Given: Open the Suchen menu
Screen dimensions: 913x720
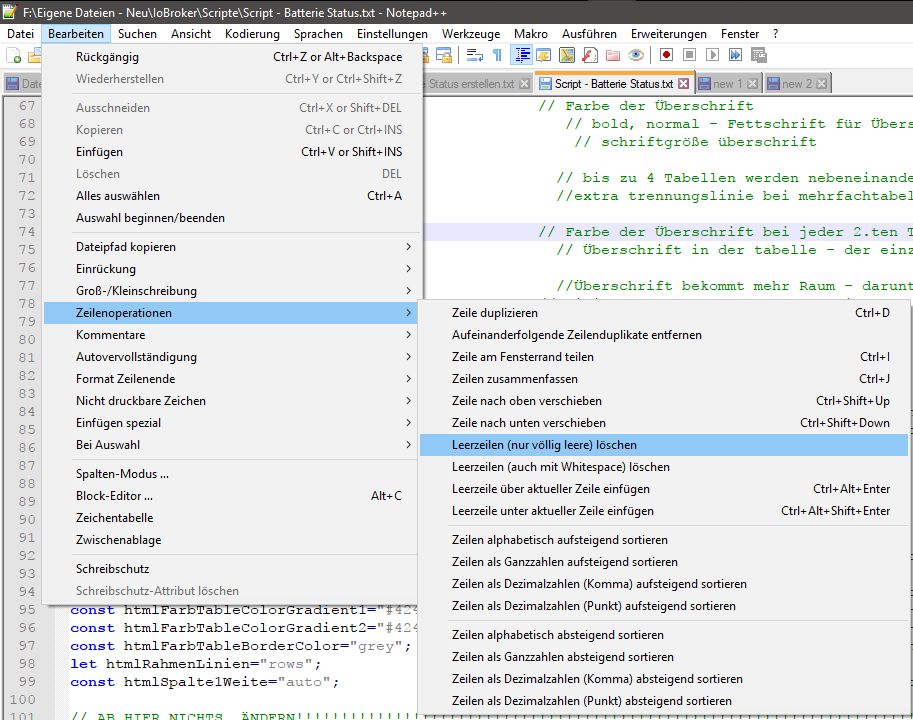Looking at the screenshot, I should pyautogui.click(x=137, y=34).
